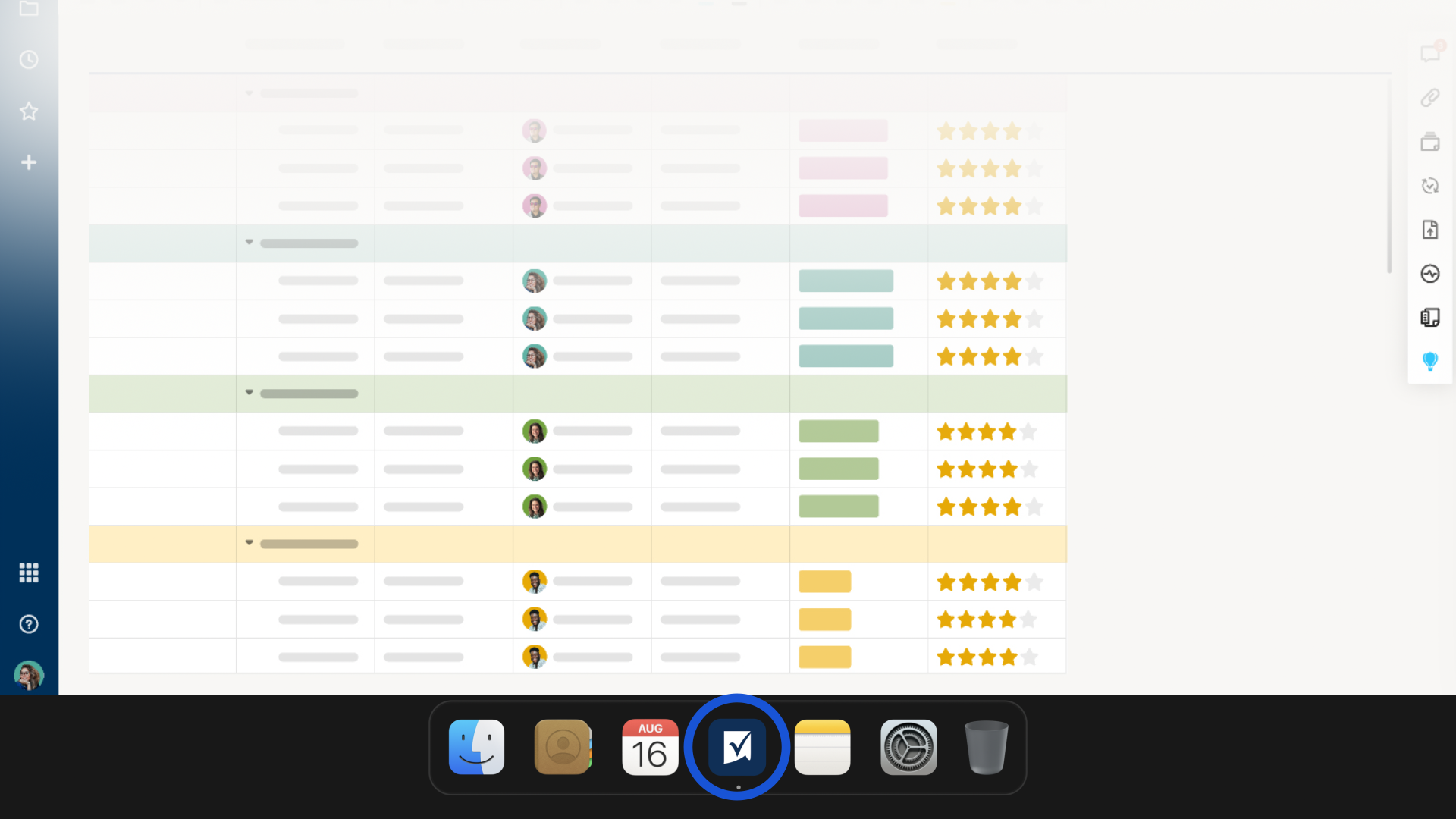Click the first teal status cell
Screen dimensions: 1456x819
pyautogui.click(x=846, y=281)
